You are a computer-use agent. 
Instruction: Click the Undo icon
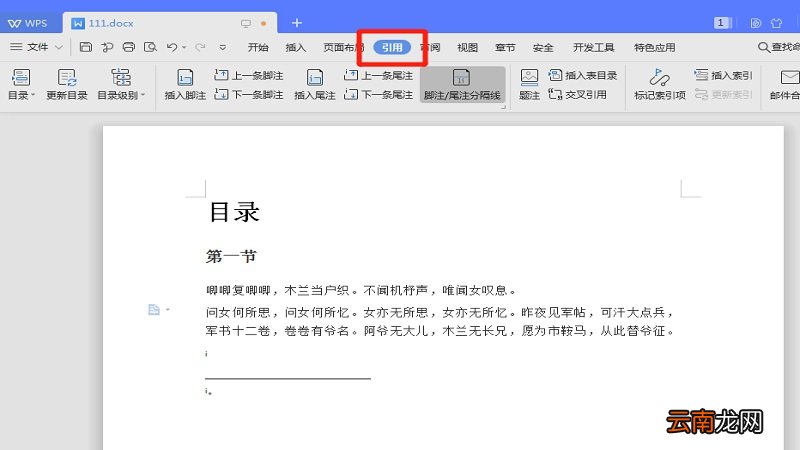[x=172, y=47]
